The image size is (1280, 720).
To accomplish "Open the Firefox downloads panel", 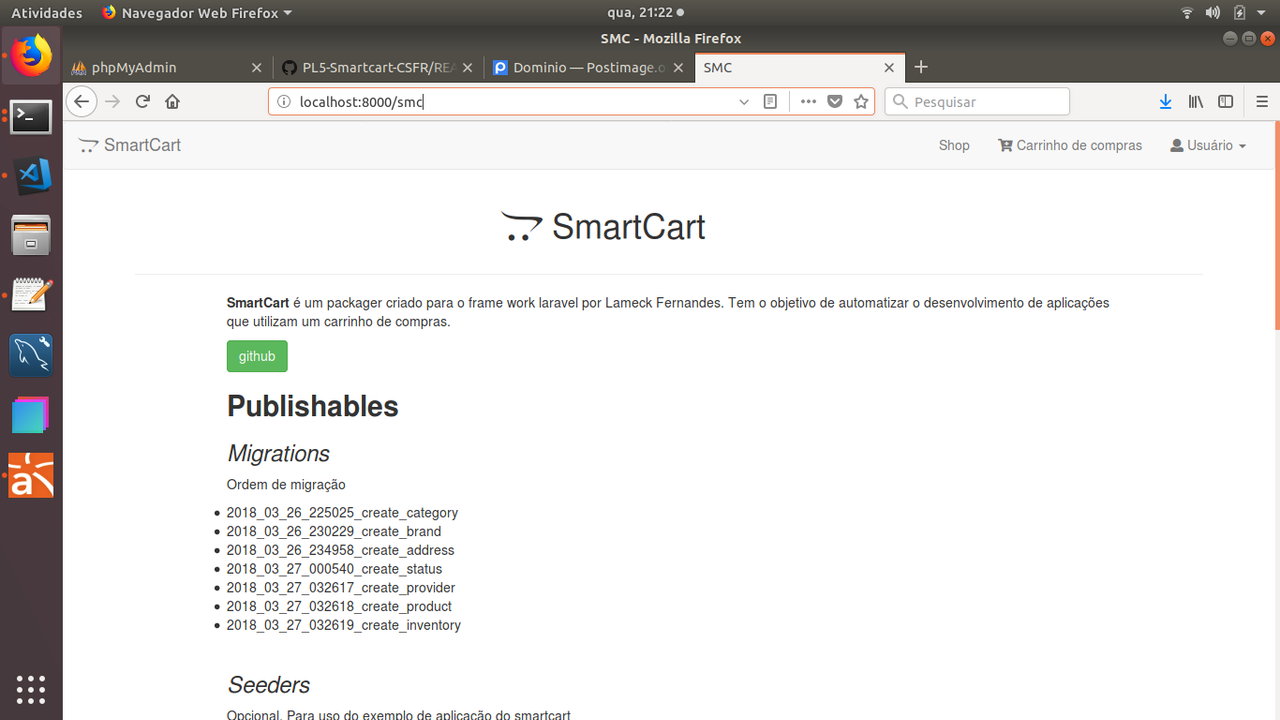I will [x=1165, y=102].
